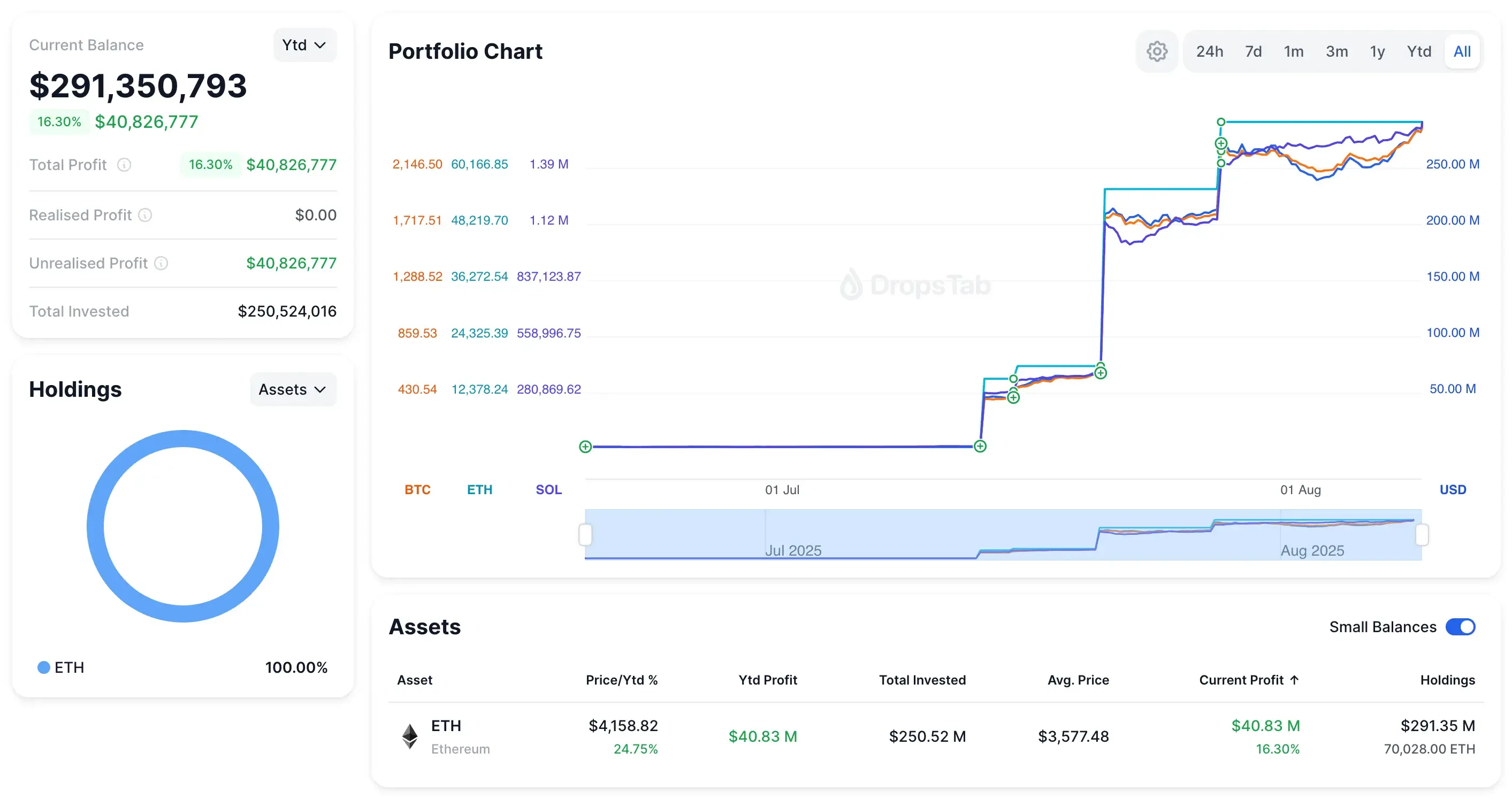Click the info icon beside Realised Profit
This screenshot has height=799, width=1512.
145,216
